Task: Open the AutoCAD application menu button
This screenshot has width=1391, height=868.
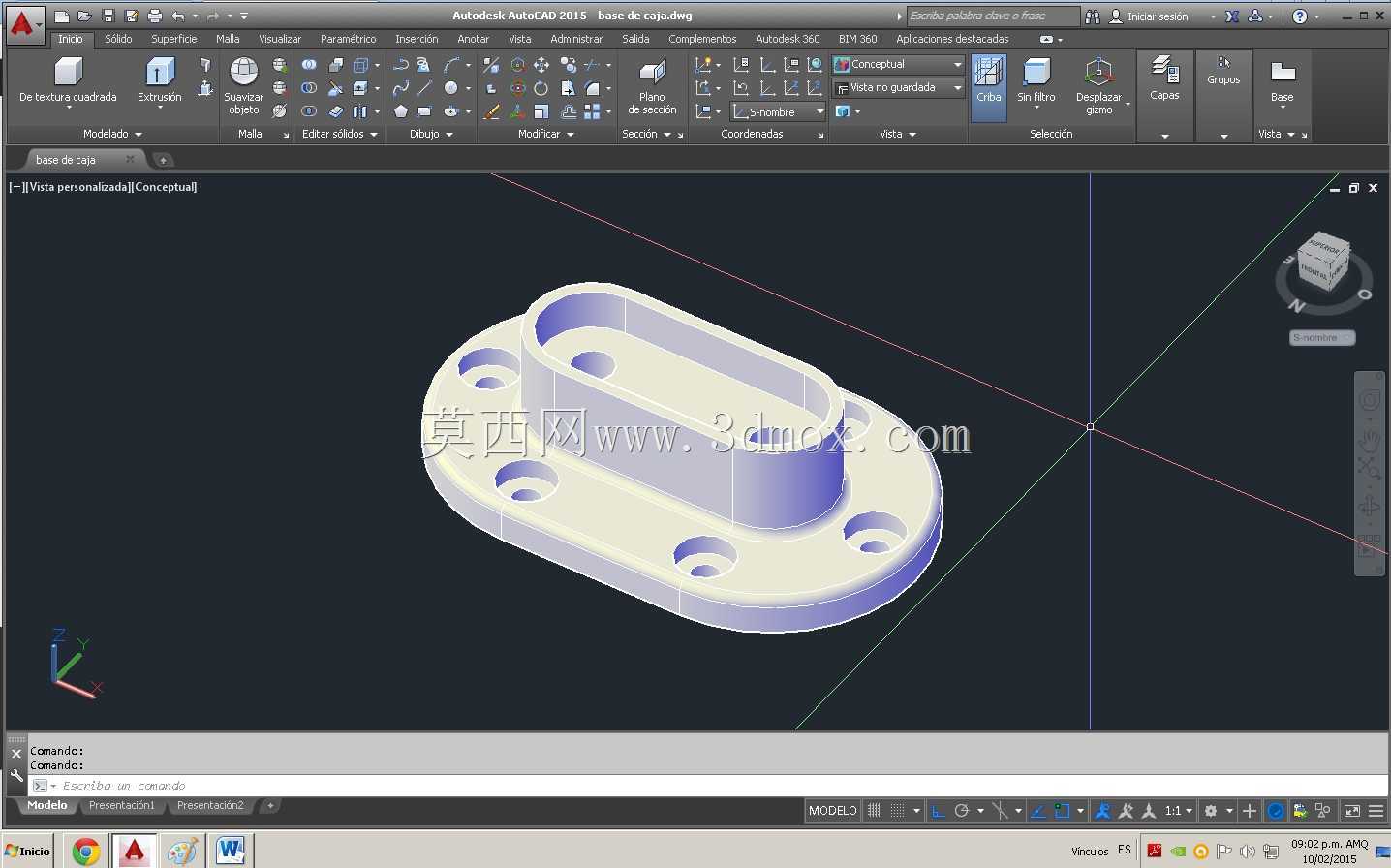Action: tap(24, 23)
